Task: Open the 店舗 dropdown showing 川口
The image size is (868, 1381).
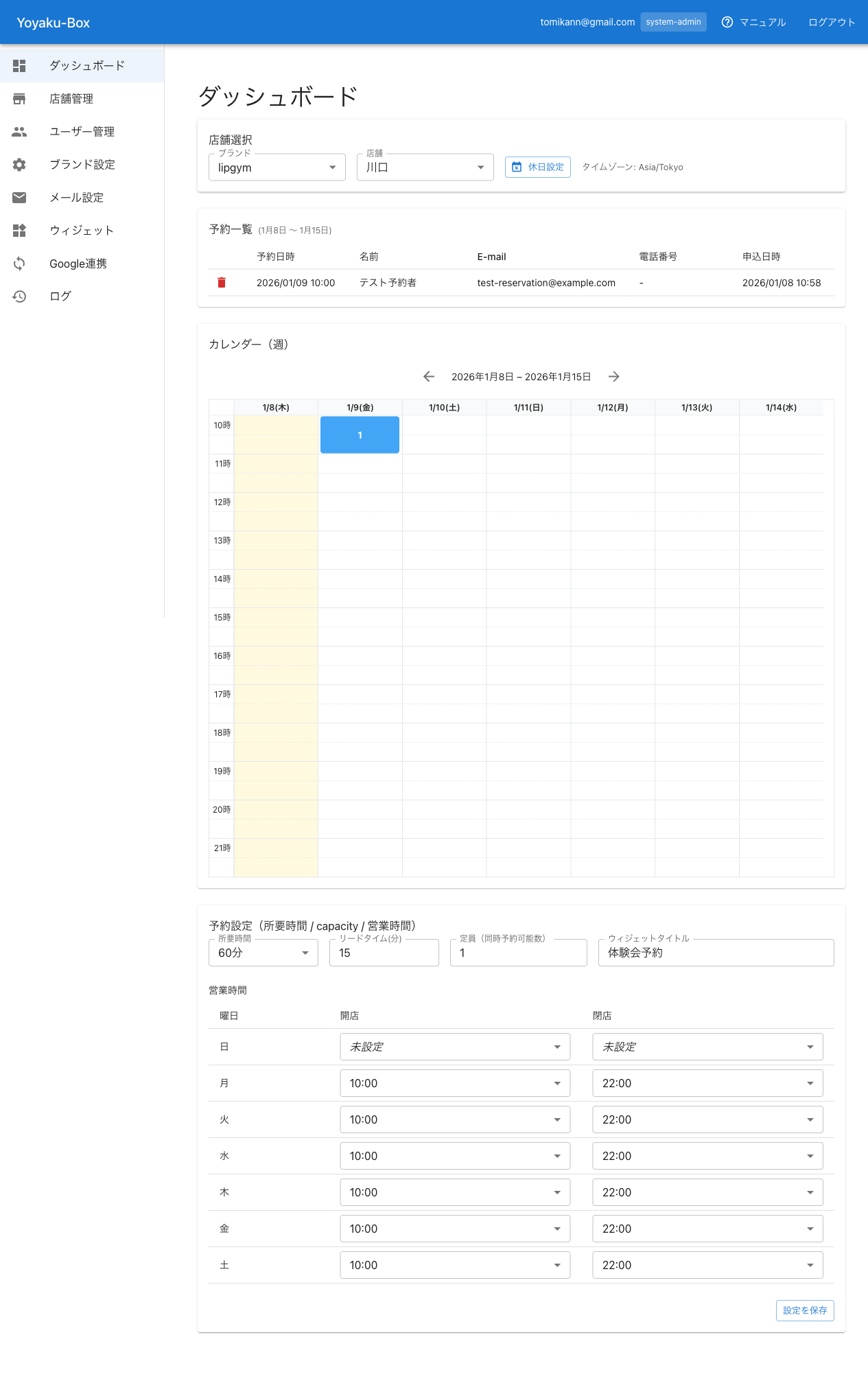Action: point(425,167)
